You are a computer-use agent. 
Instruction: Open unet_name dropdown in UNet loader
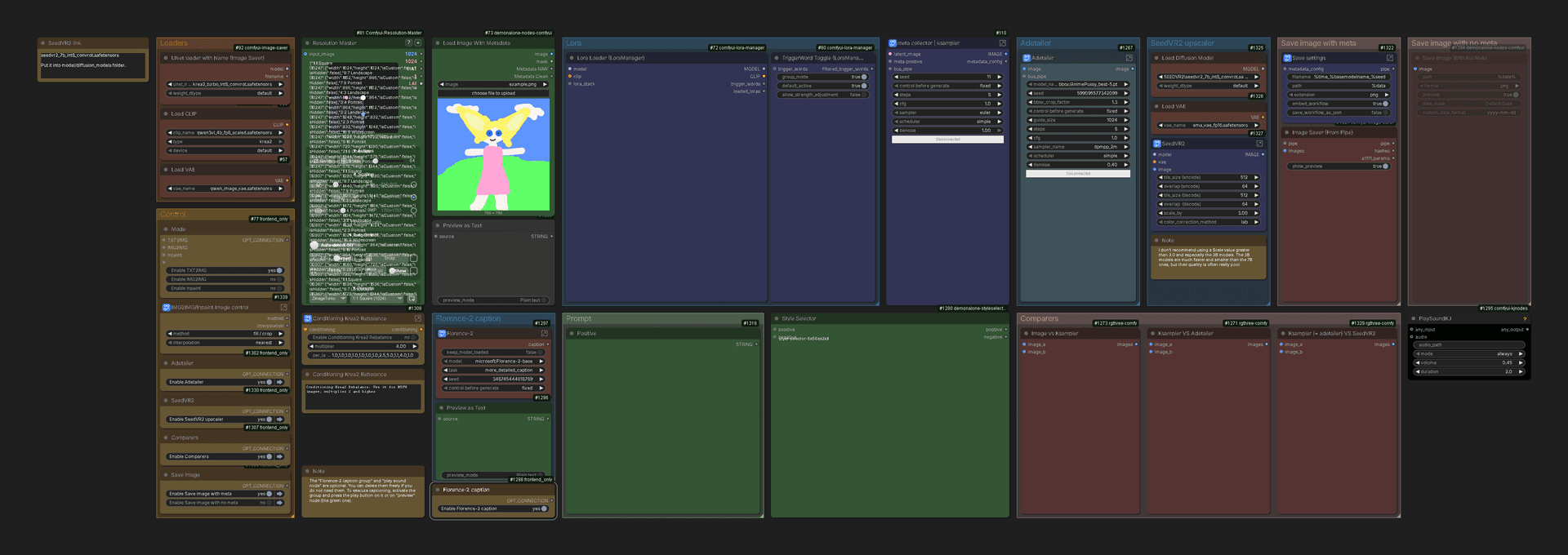[x=225, y=84]
